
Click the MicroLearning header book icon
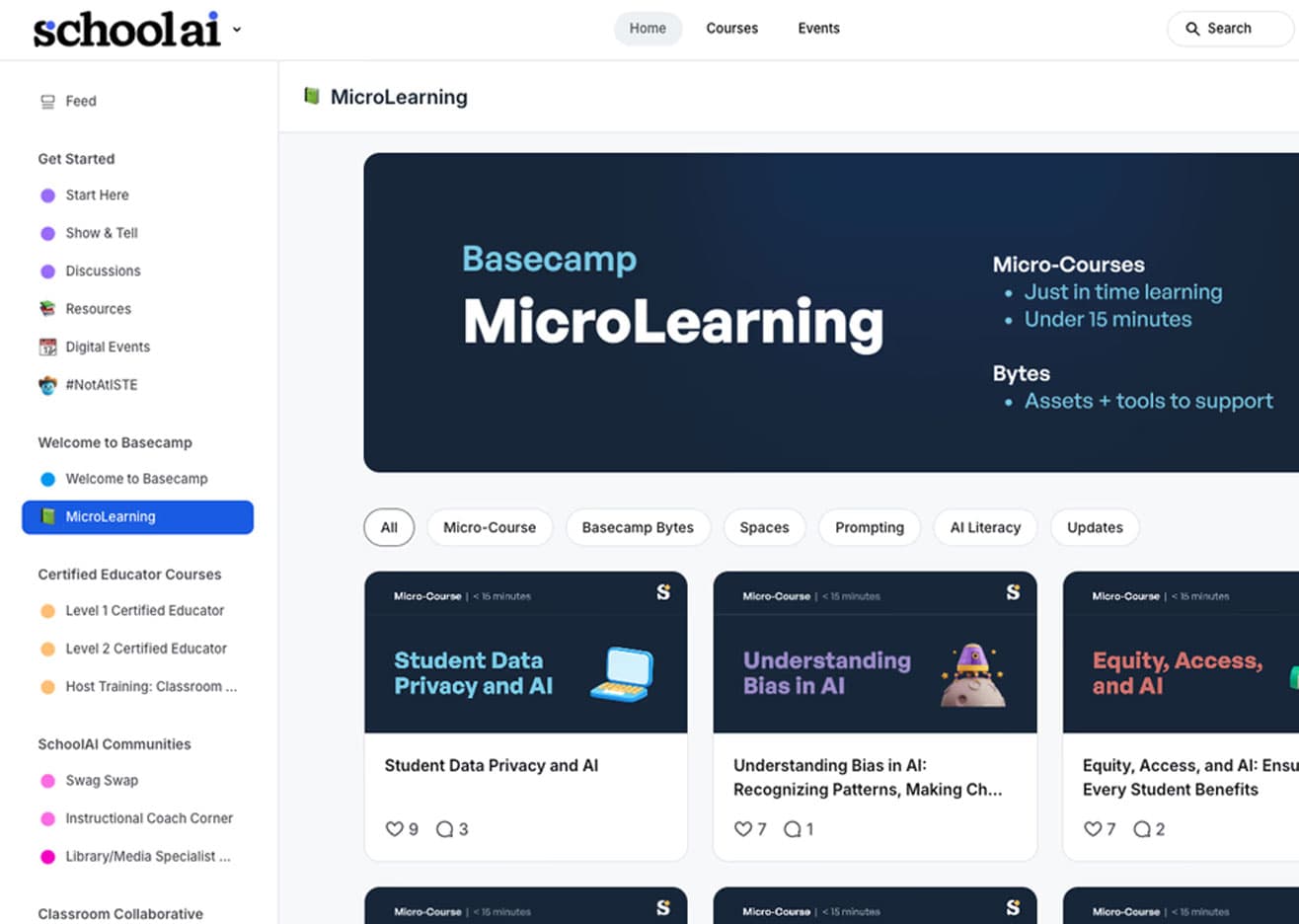(312, 96)
